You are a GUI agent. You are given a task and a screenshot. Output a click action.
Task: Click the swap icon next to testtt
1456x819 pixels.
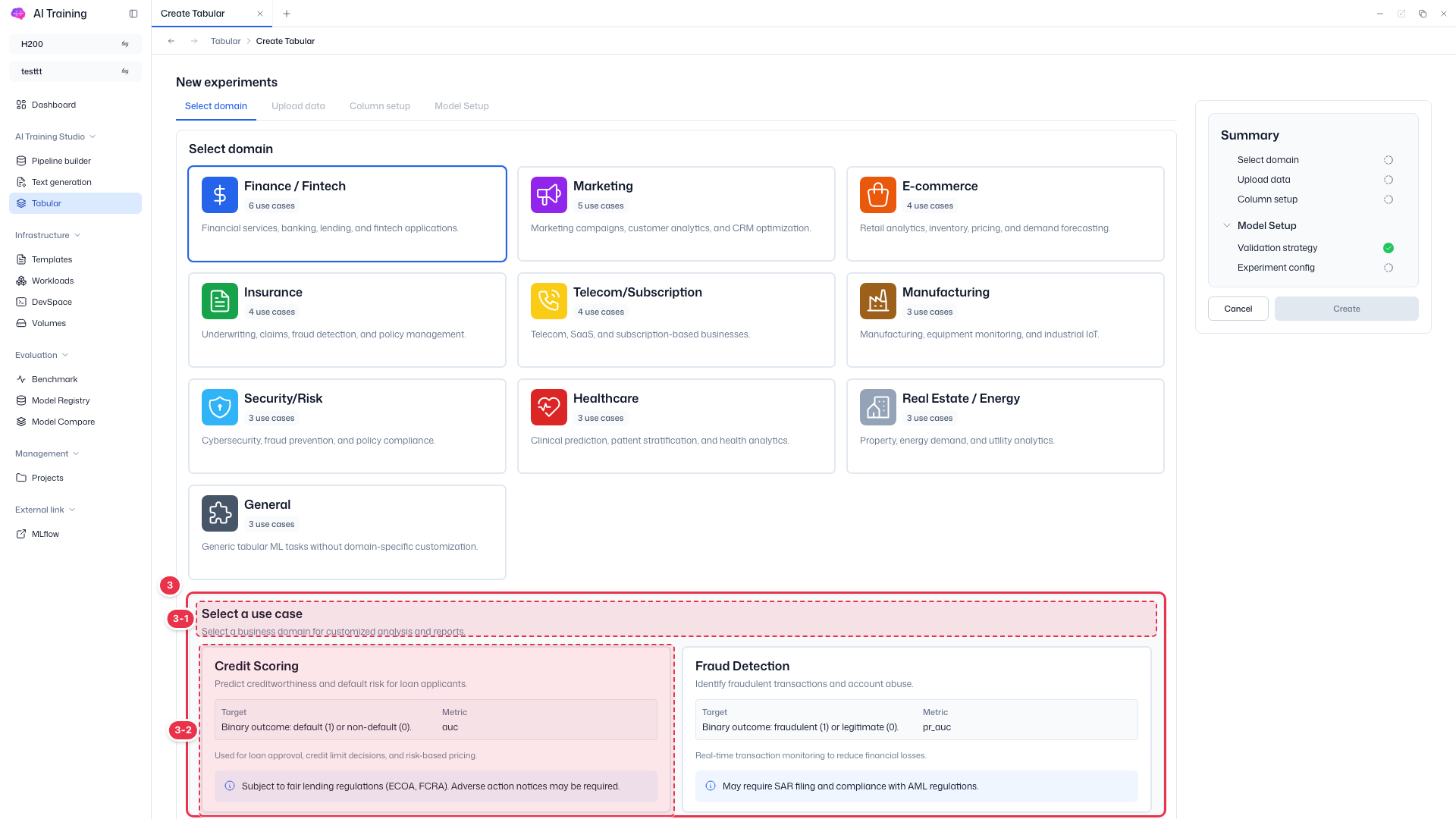(x=125, y=71)
